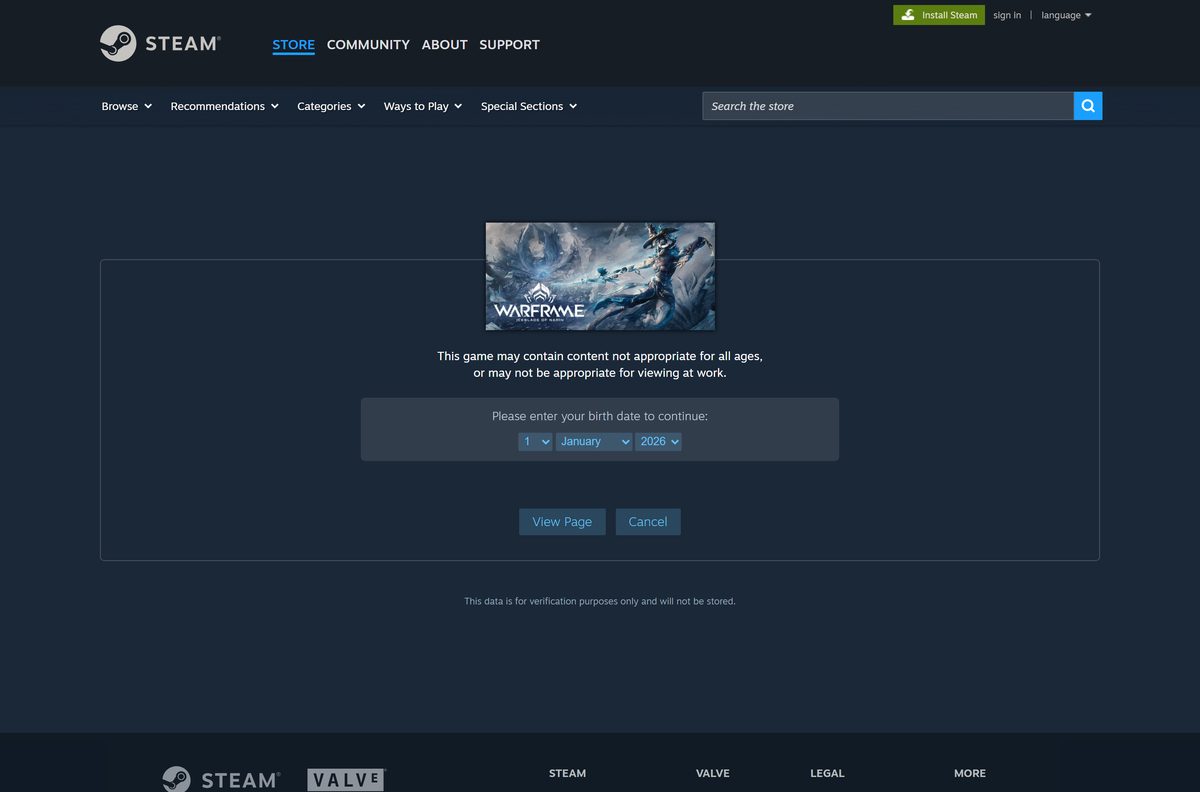Click the View Page button

tap(562, 522)
